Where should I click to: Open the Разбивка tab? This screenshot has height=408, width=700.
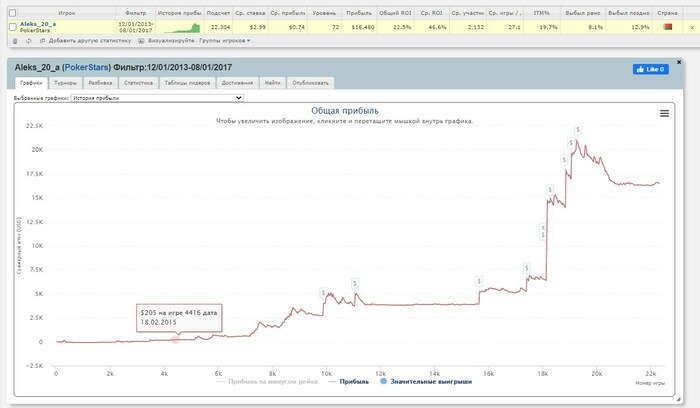(x=100, y=83)
